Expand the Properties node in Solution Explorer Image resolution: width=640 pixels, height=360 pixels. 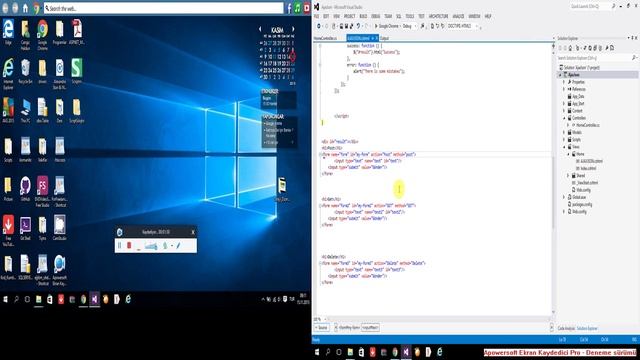[x=564, y=82]
